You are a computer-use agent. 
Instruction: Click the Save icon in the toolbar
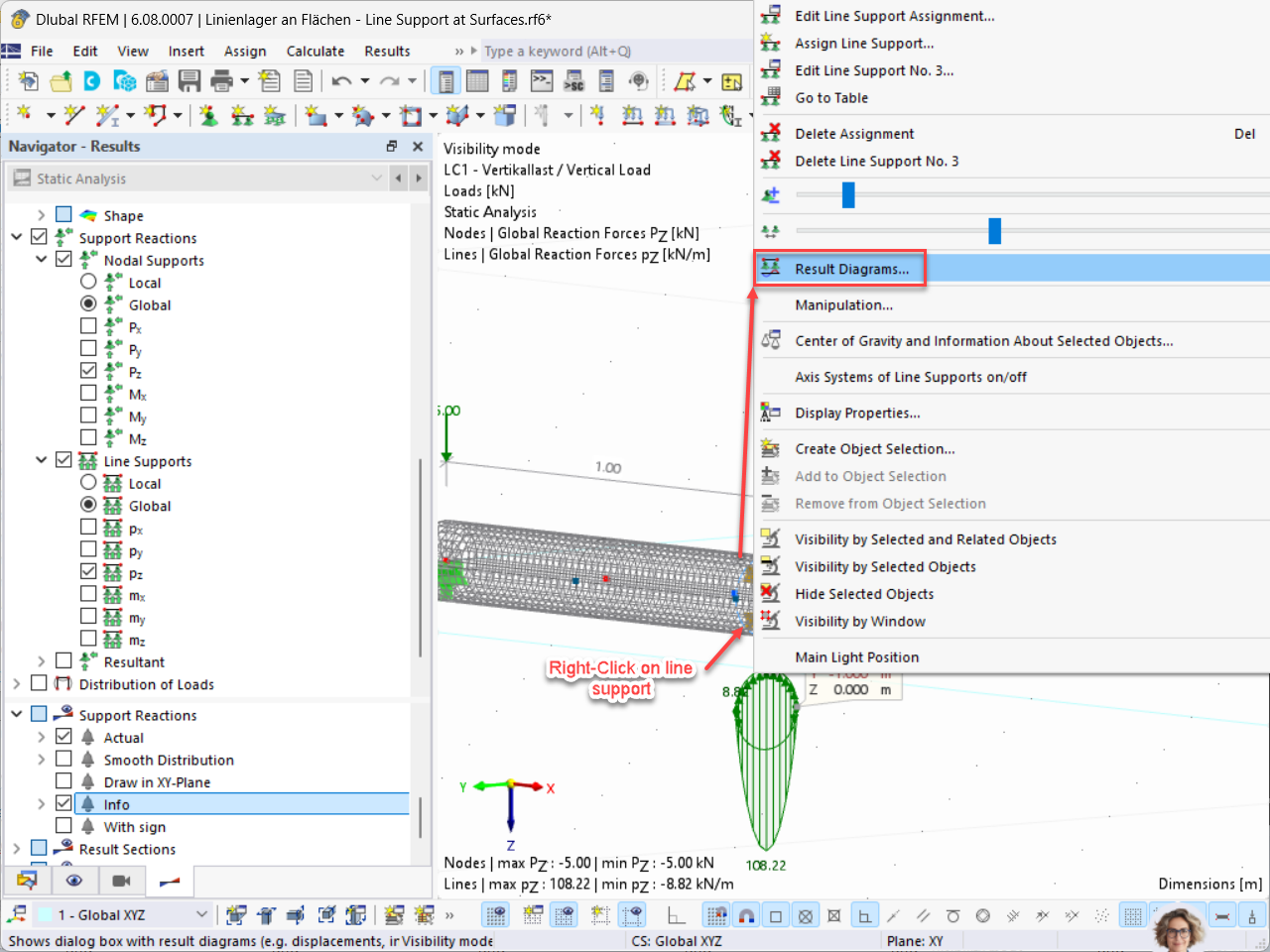tap(189, 80)
